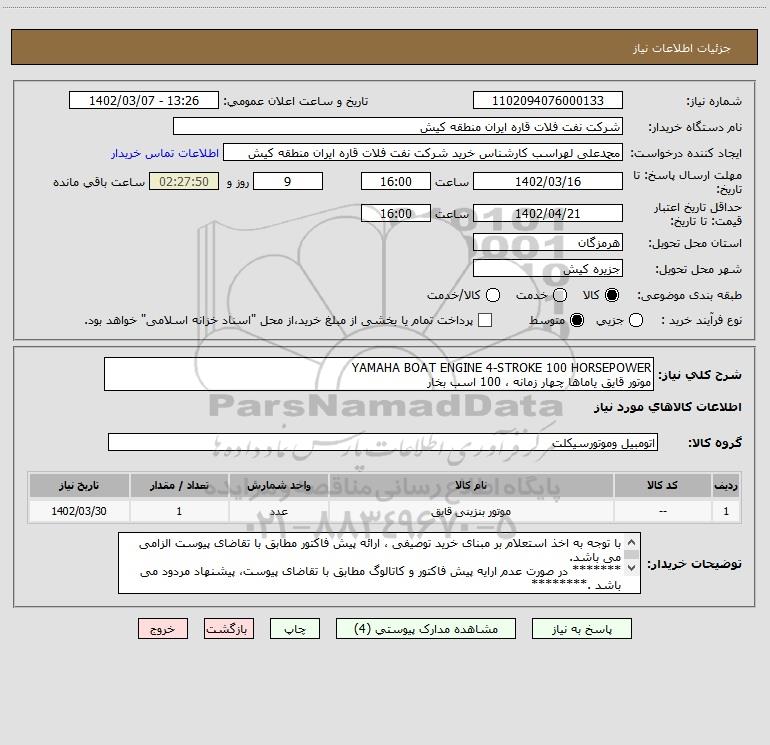This screenshot has height=745, width=770.
Task: Click the نام کالا column header
Action: point(471,485)
